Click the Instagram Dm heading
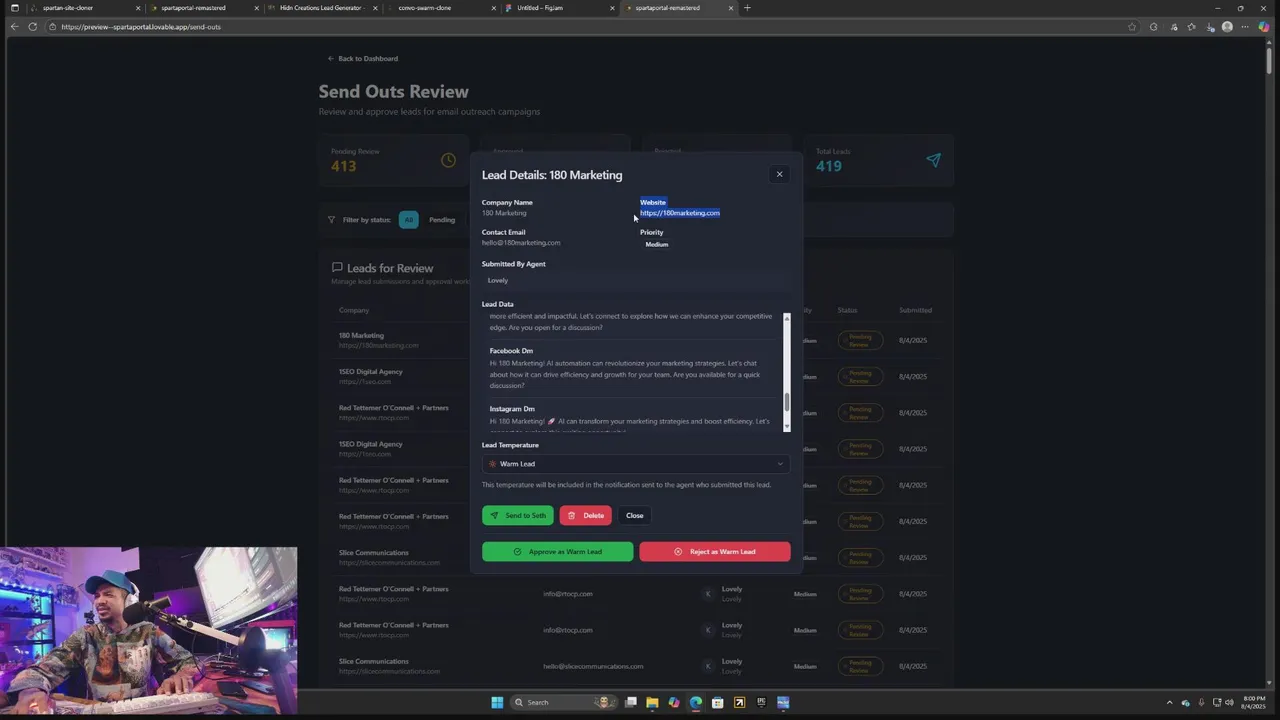 click(512, 409)
